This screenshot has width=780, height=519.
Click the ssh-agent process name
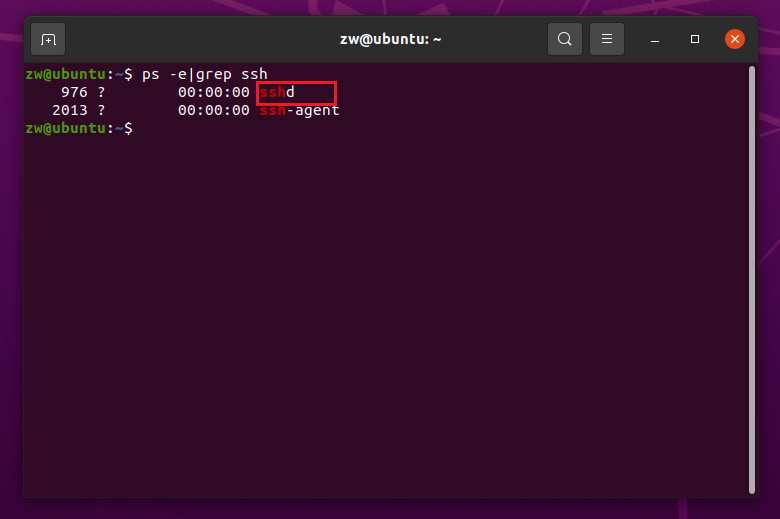click(x=299, y=110)
